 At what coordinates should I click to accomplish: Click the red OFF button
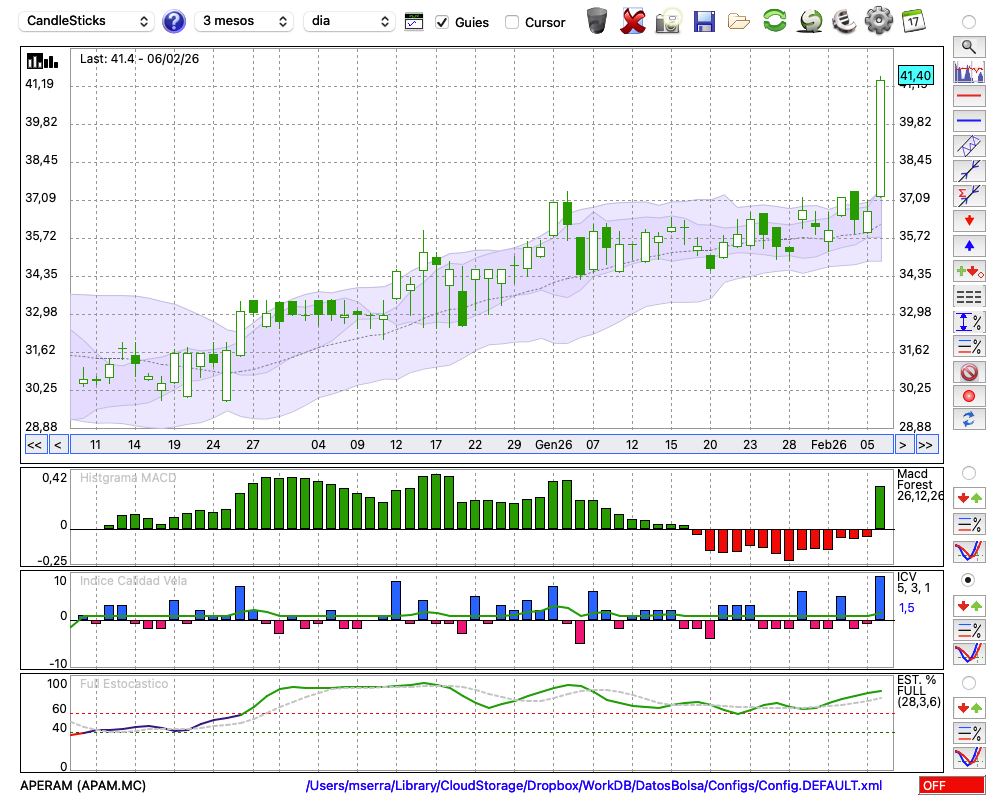950,786
